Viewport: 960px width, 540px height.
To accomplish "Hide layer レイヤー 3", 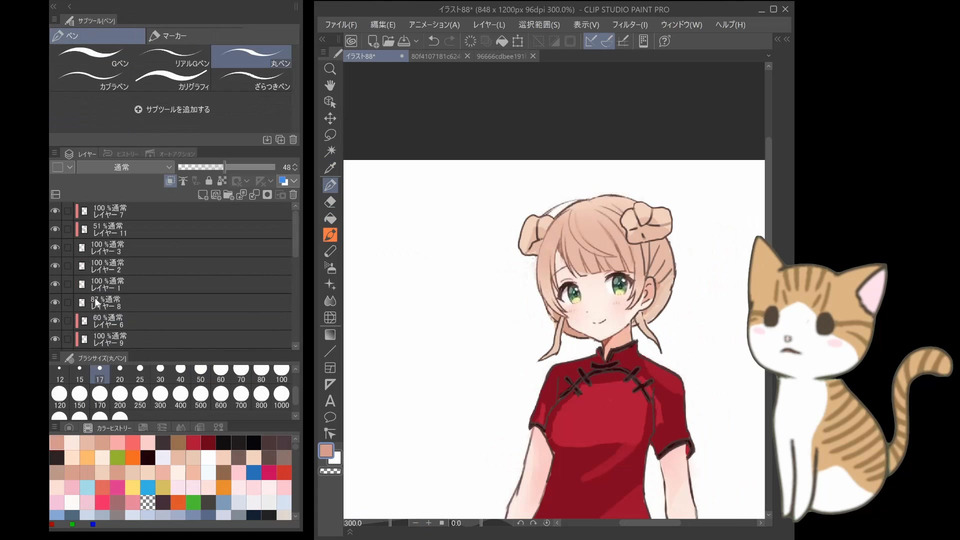I will [55, 248].
